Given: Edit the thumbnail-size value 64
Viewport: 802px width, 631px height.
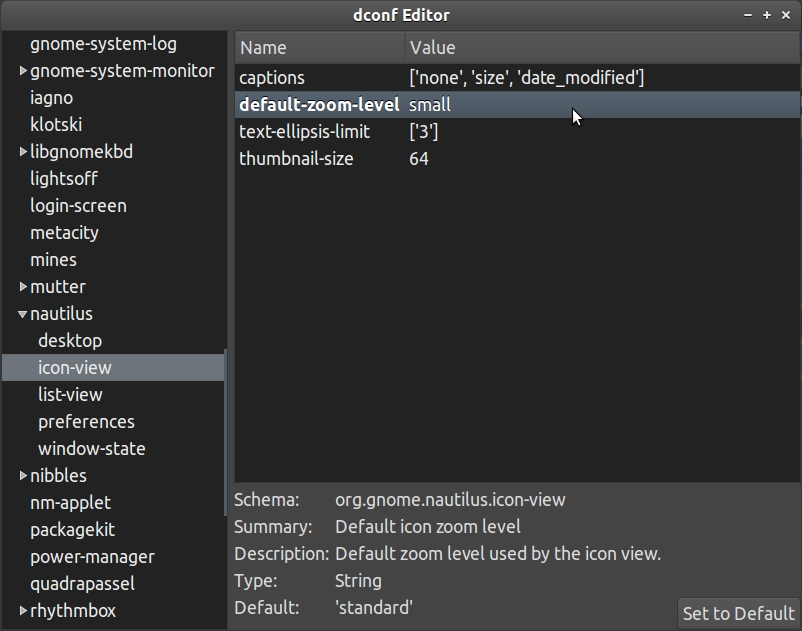Looking at the screenshot, I should point(419,159).
